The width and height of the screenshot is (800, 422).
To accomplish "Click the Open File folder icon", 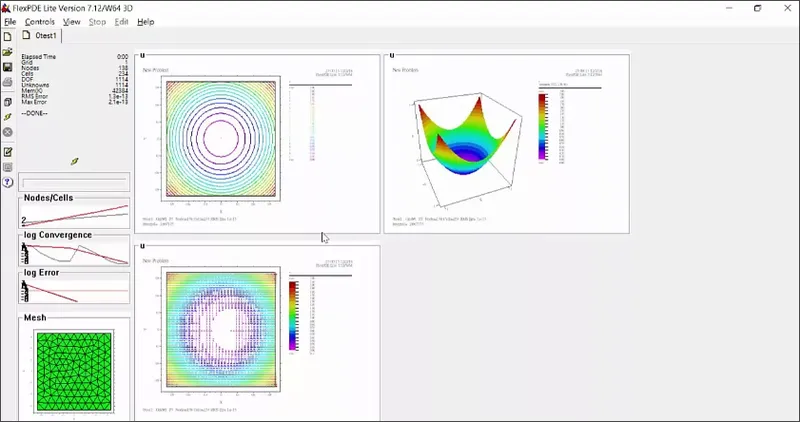I will tap(7, 52).
